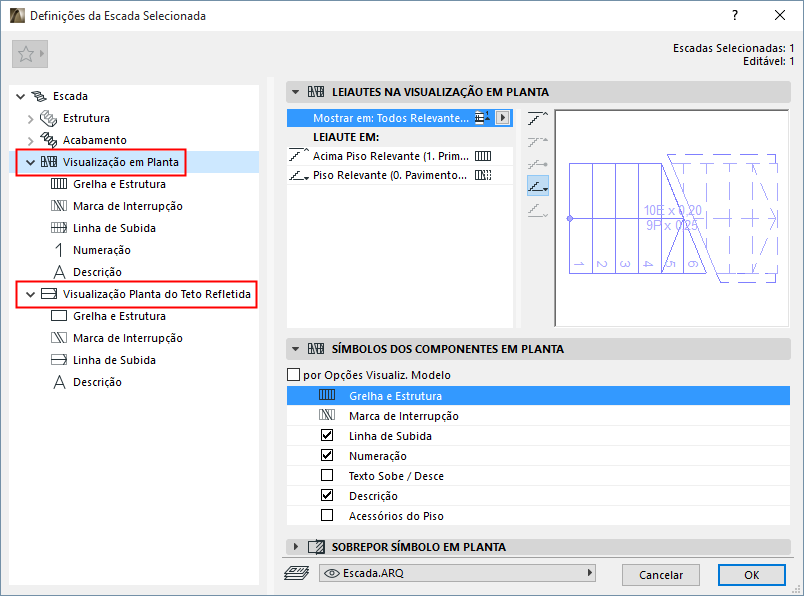Check Acessórios do Piso checkbox

(x=327, y=515)
